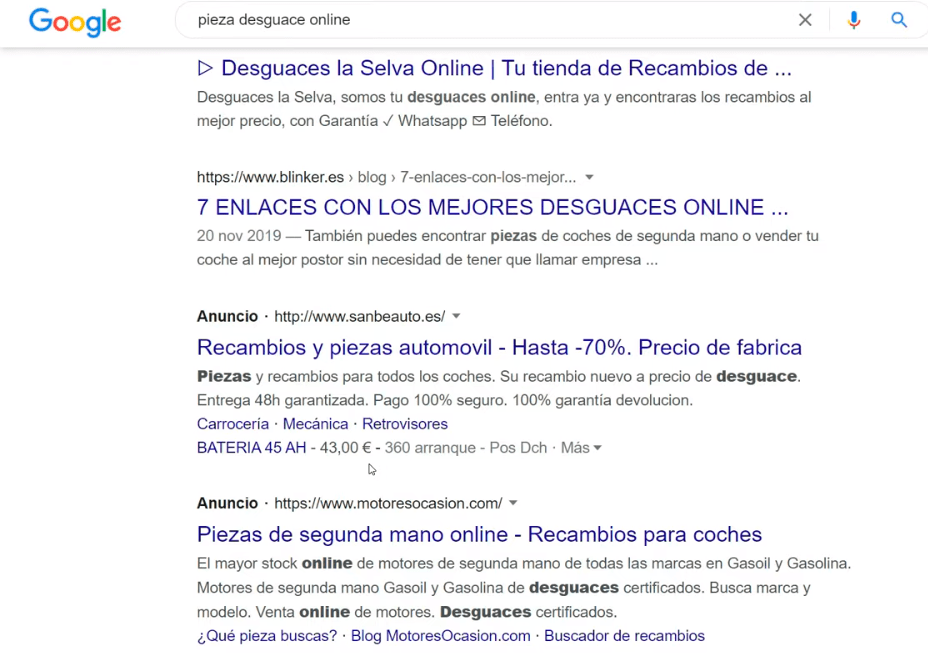Expand dropdown arrow next to motoresocasion.com URL
The width and height of the screenshot is (928, 661).
[513, 503]
